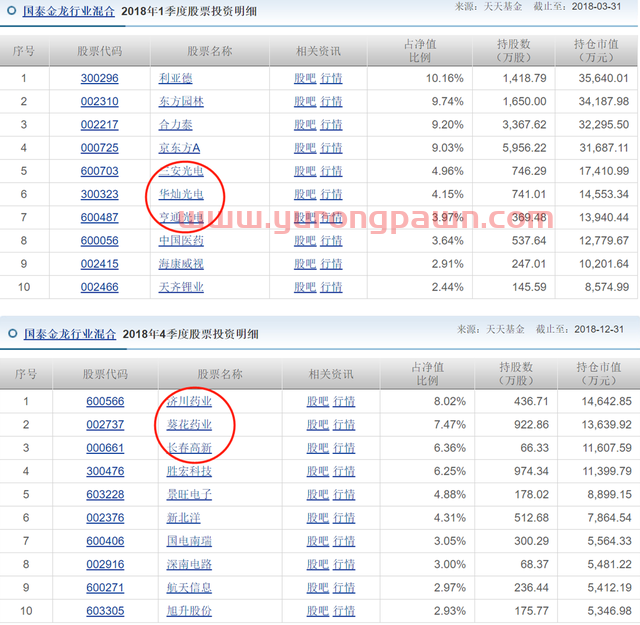Open 行情 for the 三安光电 row
The width and height of the screenshot is (640, 625).
click(331, 171)
